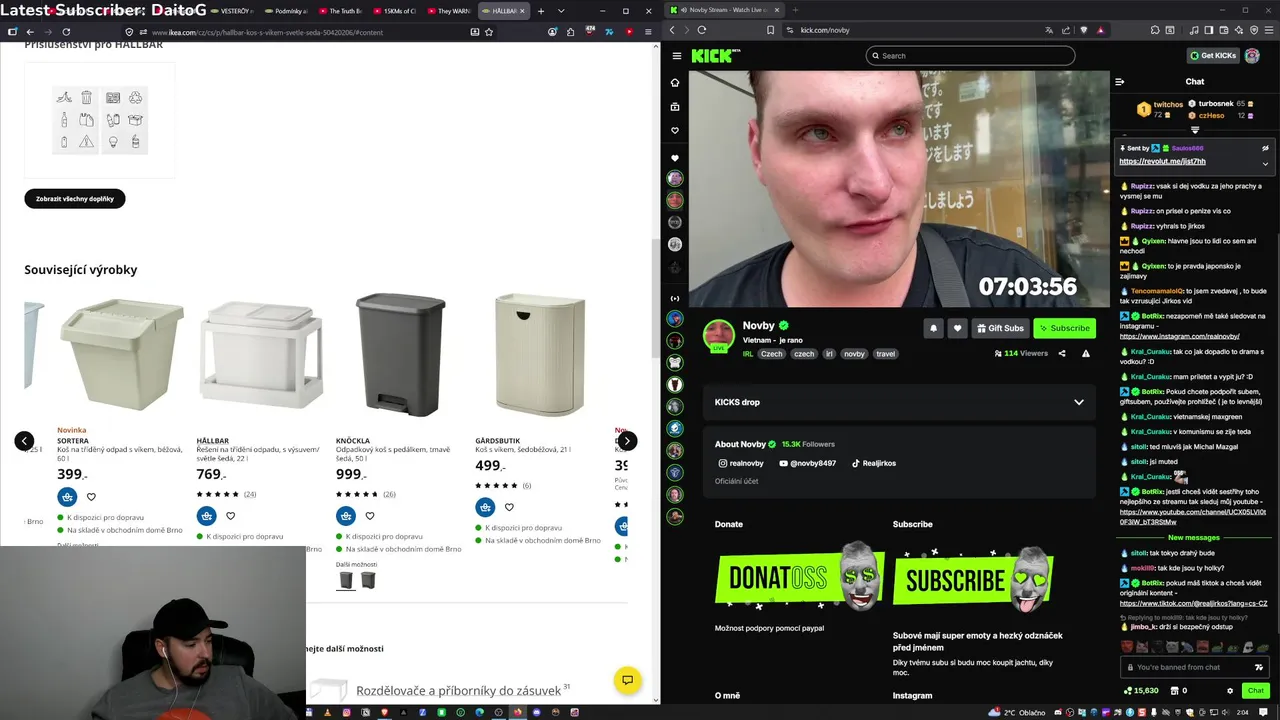Go to Kick home icon in sidebar
Viewport: 1280px width, 720px height.
point(675,83)
